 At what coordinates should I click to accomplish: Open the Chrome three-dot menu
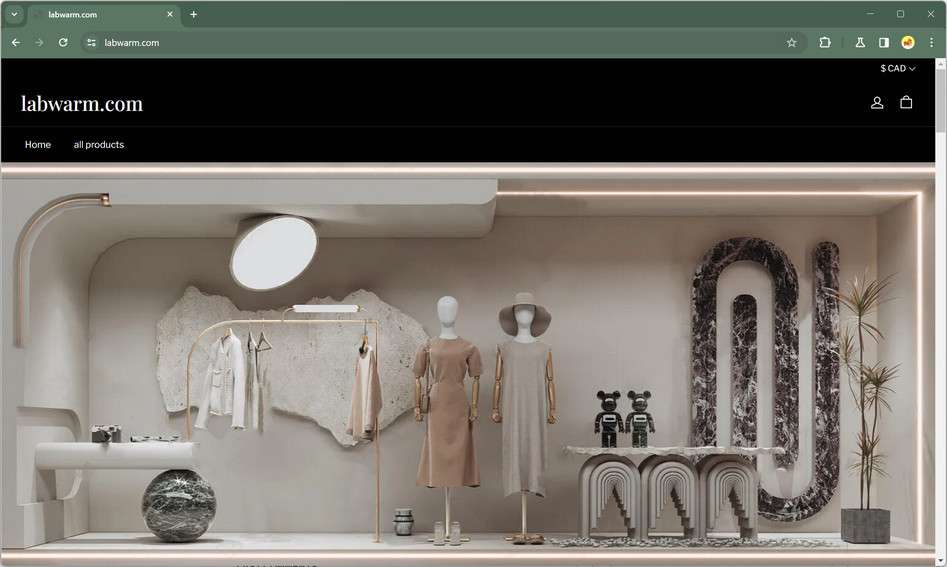(x=931, y=42)
